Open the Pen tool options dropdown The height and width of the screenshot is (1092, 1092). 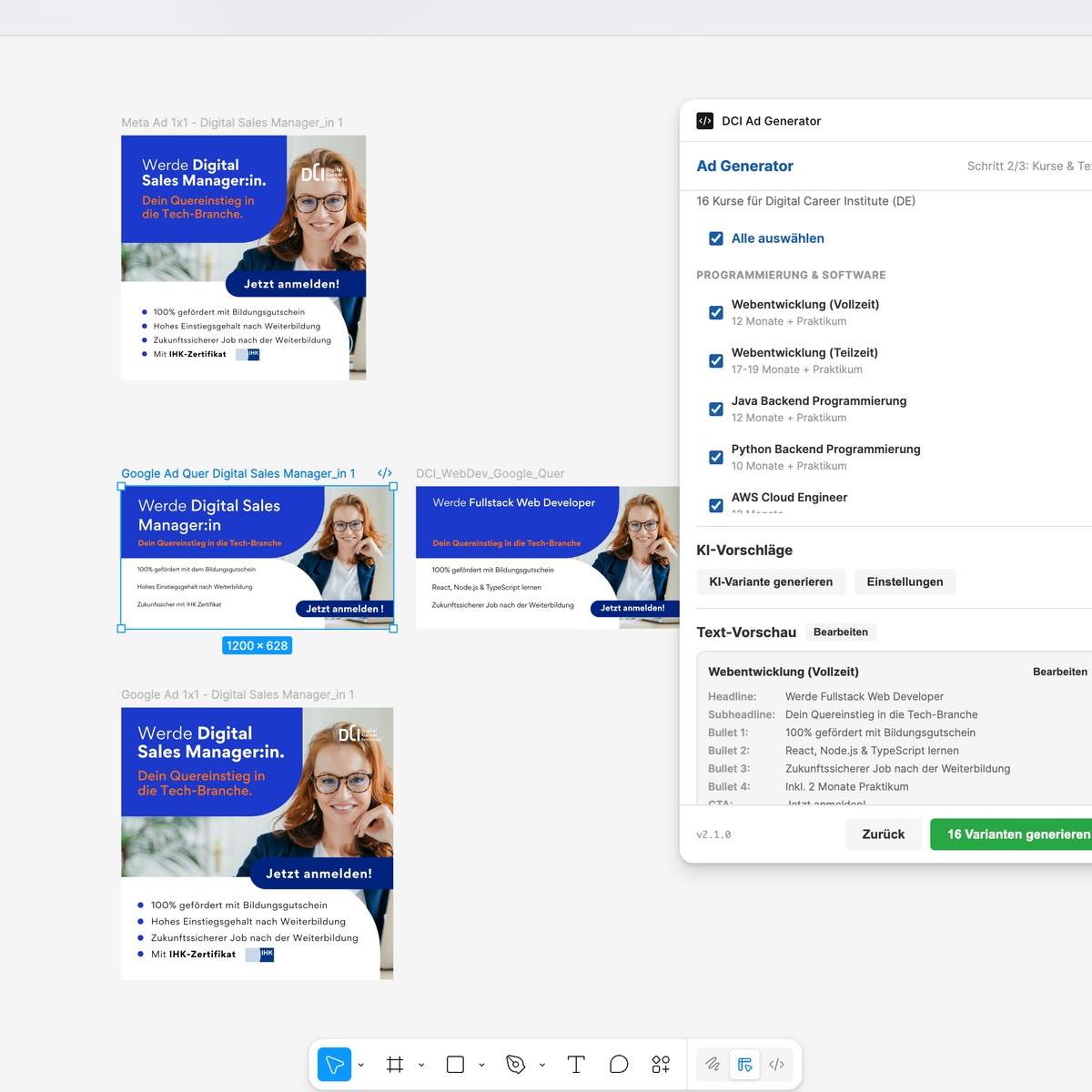(542, 1065)
